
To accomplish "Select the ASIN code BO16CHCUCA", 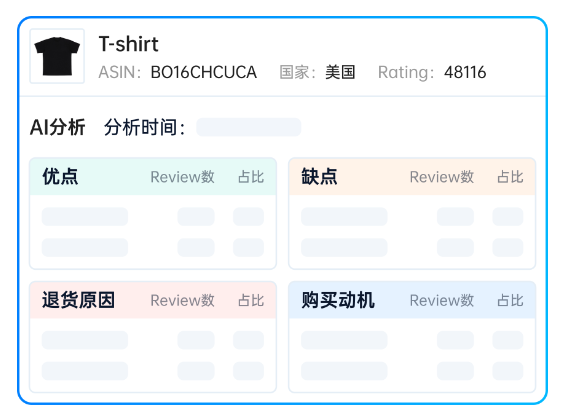I will click(204, 72).
